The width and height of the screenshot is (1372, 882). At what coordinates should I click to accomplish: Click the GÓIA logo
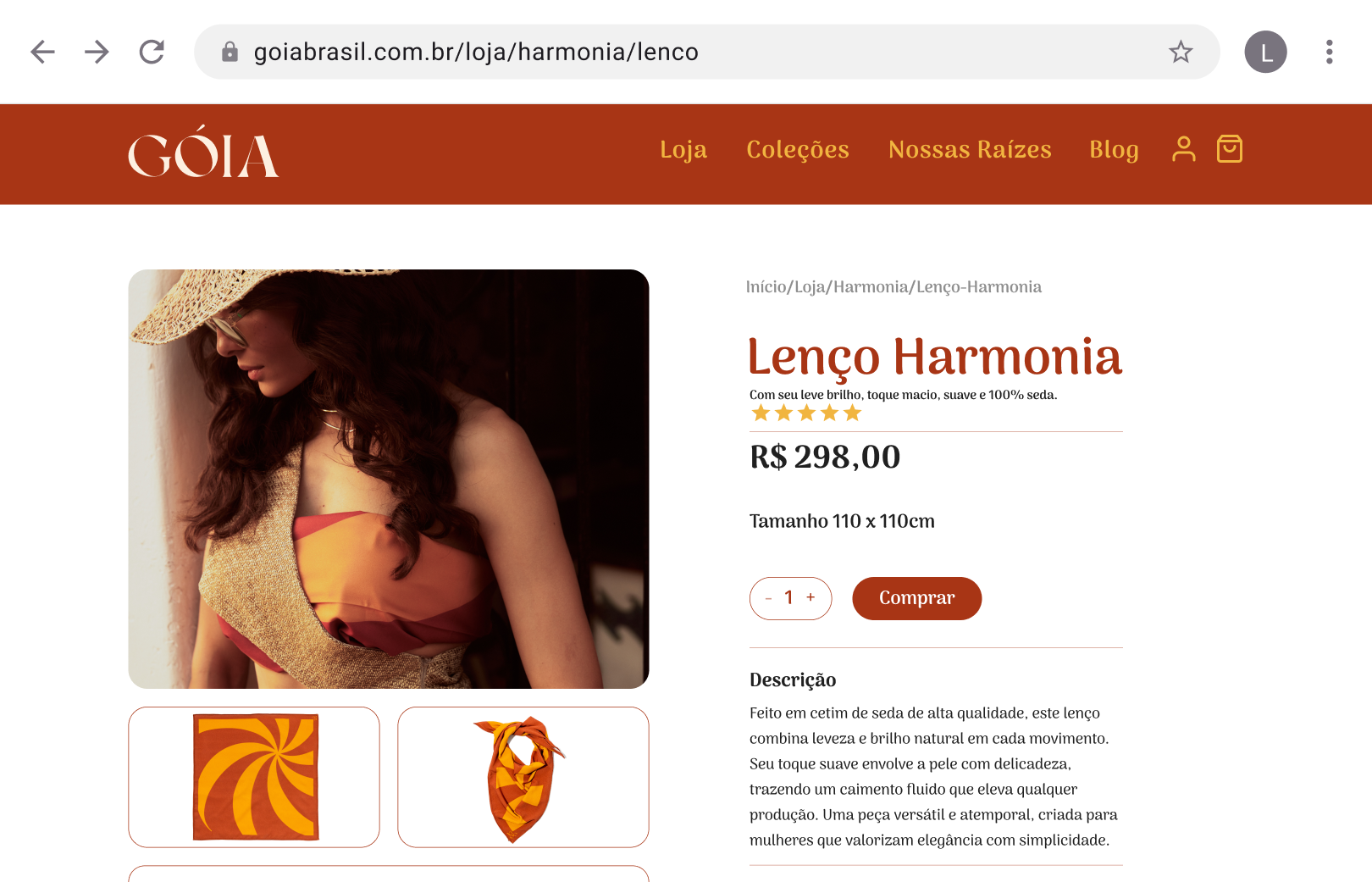point(203,152)
